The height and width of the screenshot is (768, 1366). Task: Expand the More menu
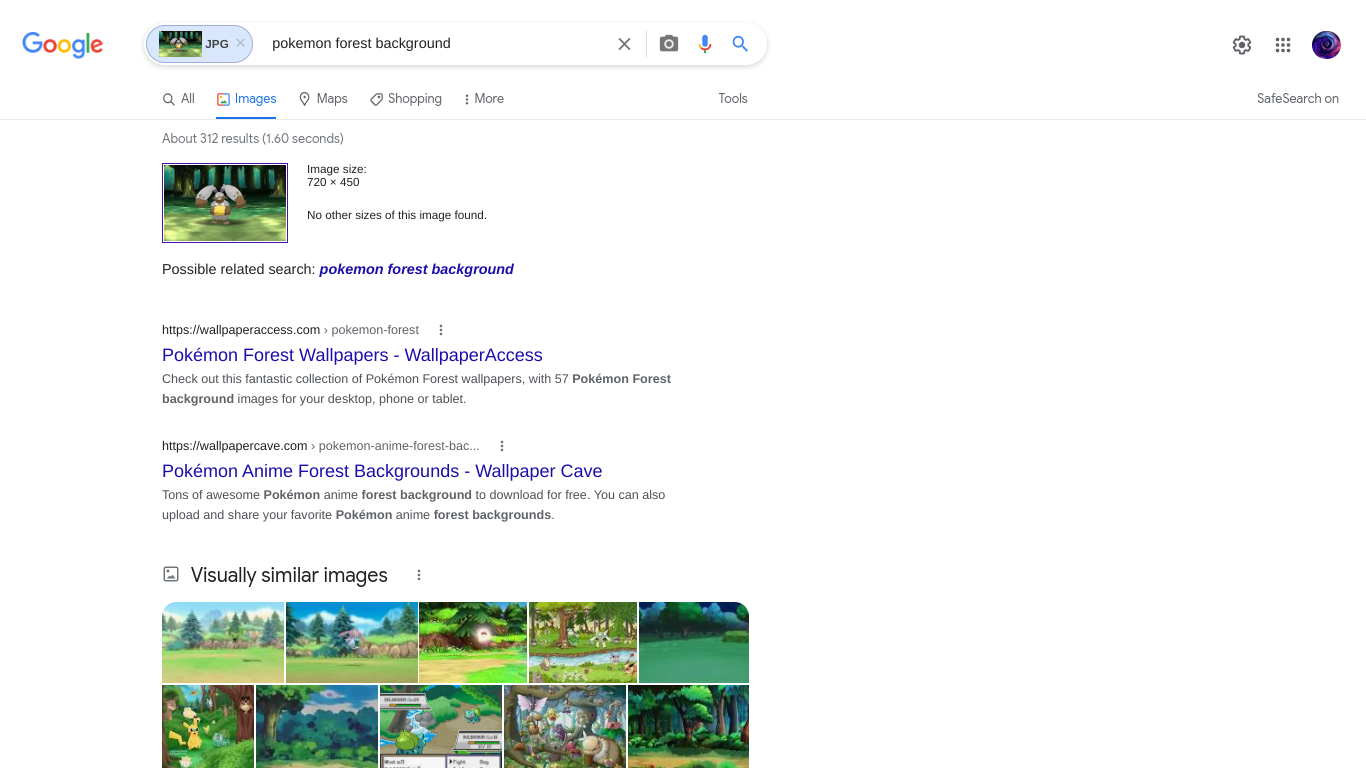(483, 99)
